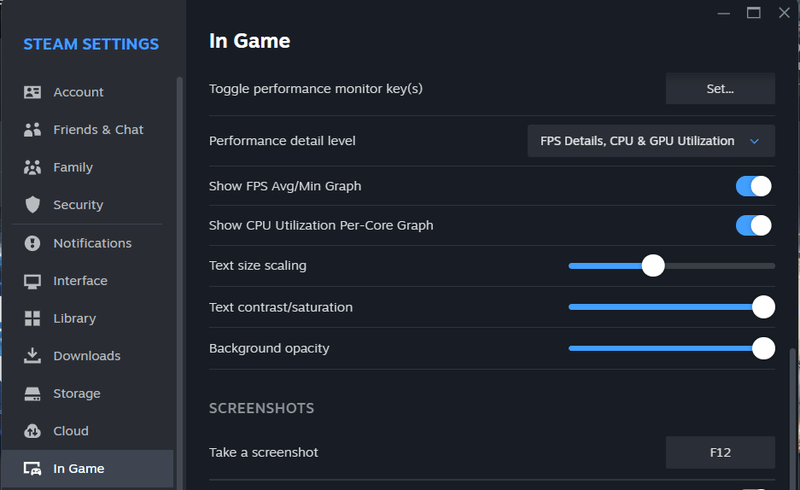Open the Notifications alert icon
Image resolution: width=800 pixels, height=490 pixels.
32,243
